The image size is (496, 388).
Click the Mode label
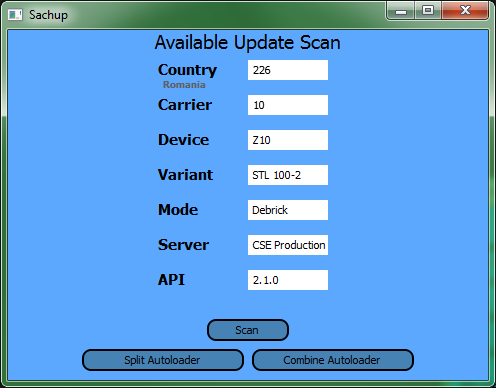pos(178,210)
